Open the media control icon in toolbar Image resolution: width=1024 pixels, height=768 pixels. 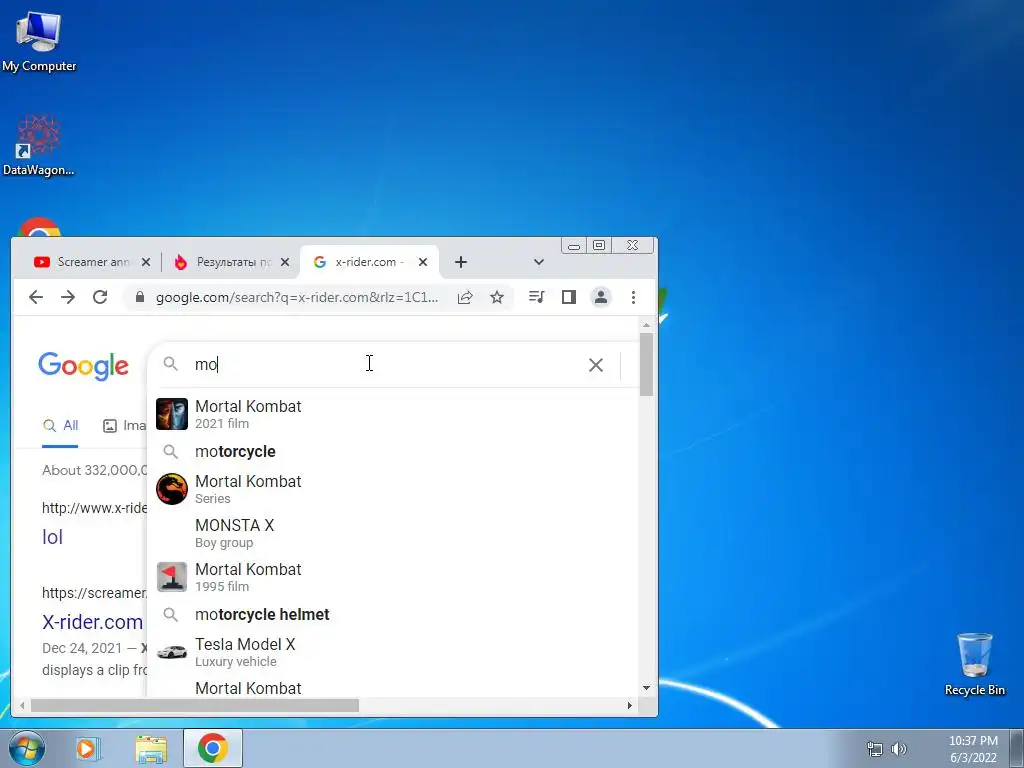(x=536, y=297)
